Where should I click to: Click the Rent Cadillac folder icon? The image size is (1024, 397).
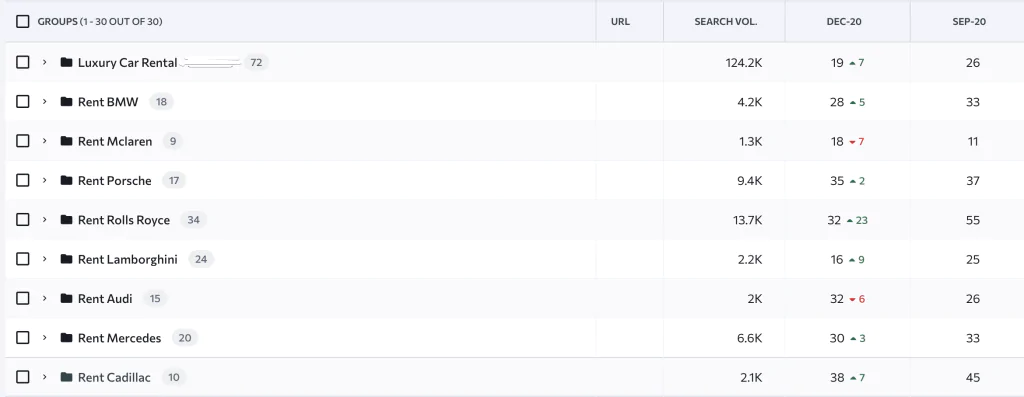point(66,377)
